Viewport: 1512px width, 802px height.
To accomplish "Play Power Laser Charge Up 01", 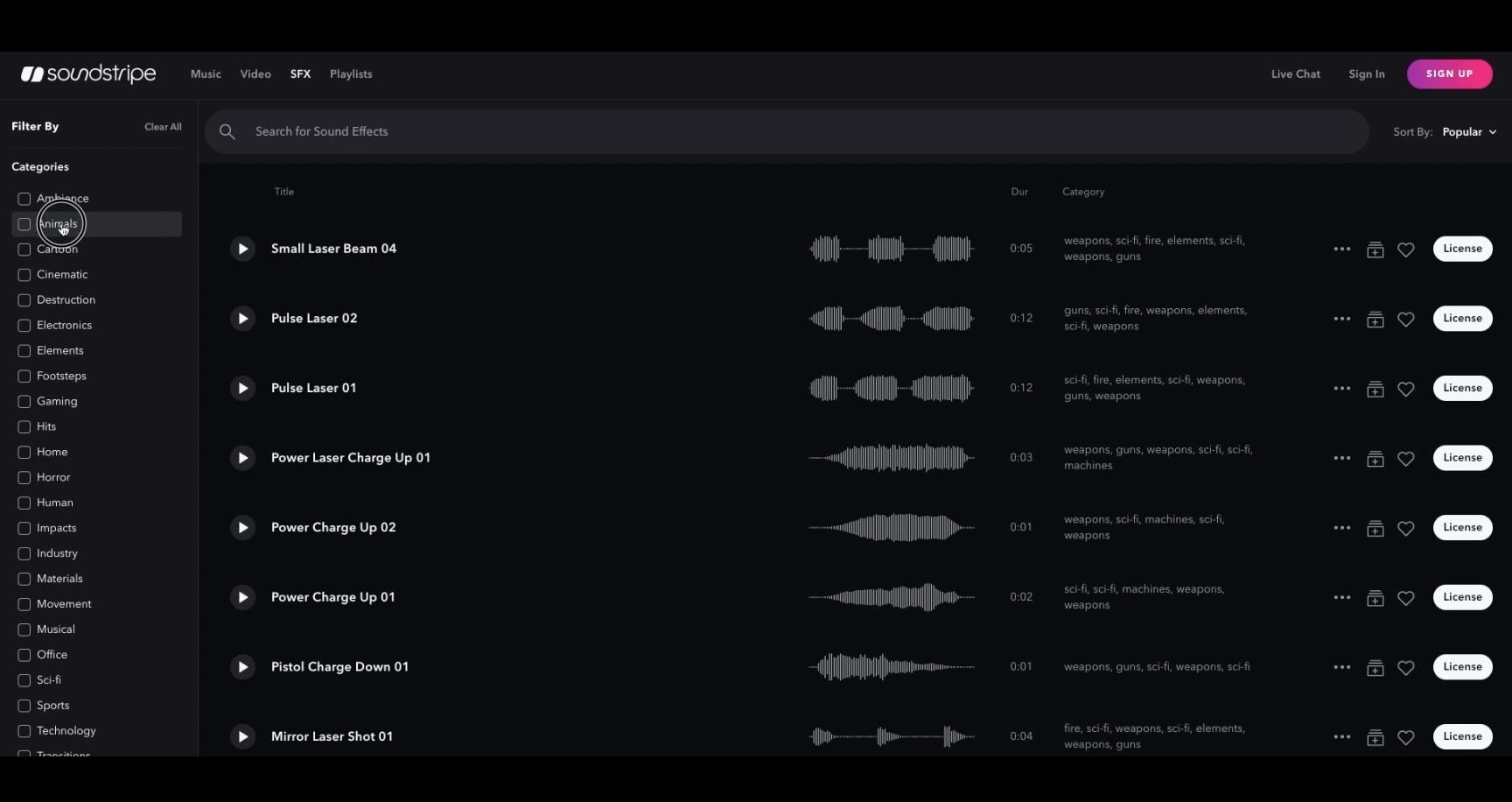I will [242, 458].
